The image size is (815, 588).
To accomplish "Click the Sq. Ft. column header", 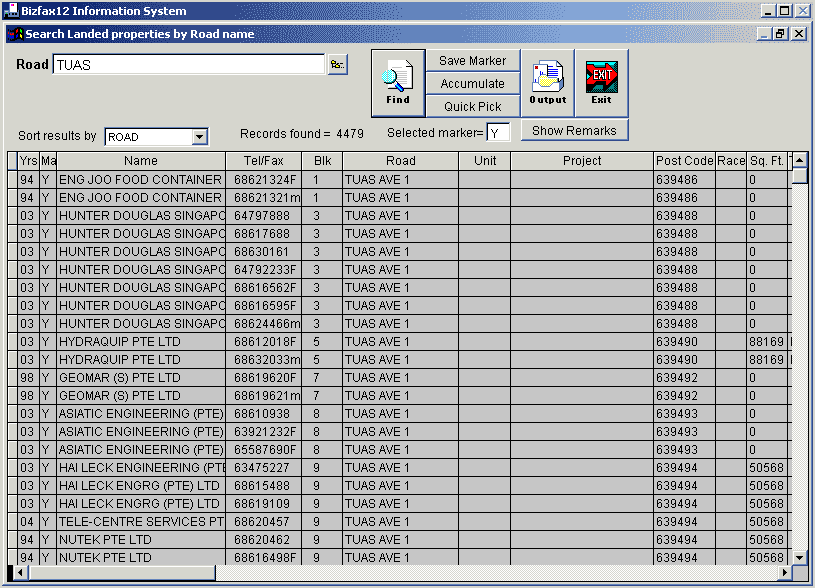I will 767,161.
